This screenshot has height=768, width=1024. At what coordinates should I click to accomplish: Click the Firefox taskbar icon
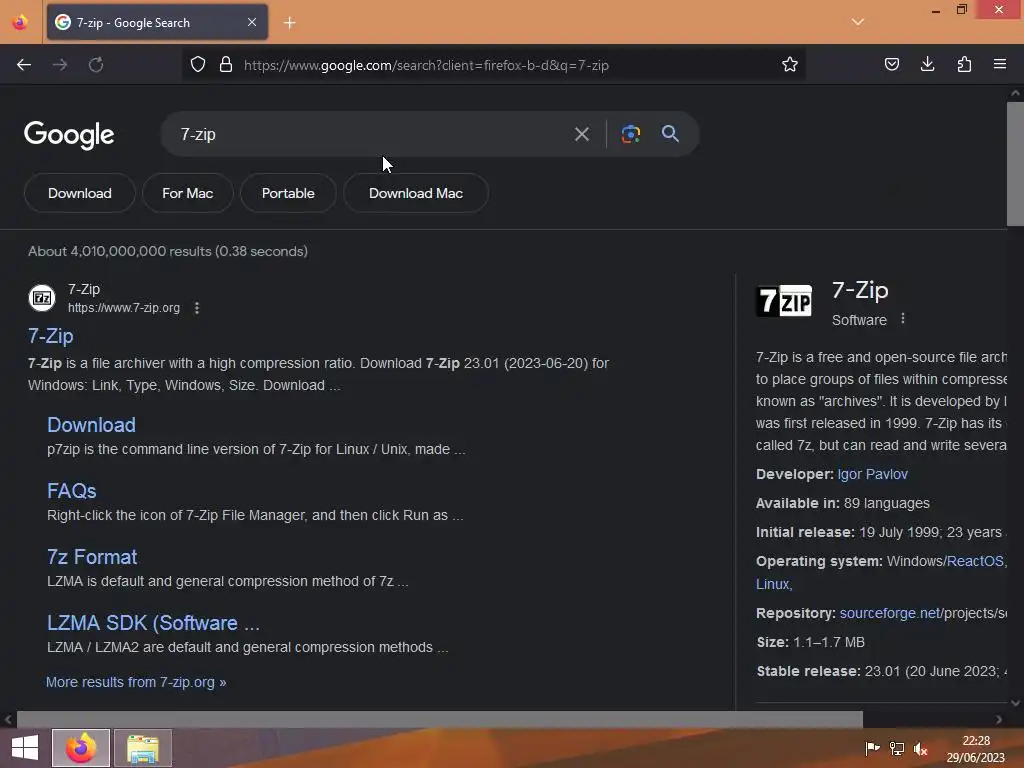[x=80, y=748]
